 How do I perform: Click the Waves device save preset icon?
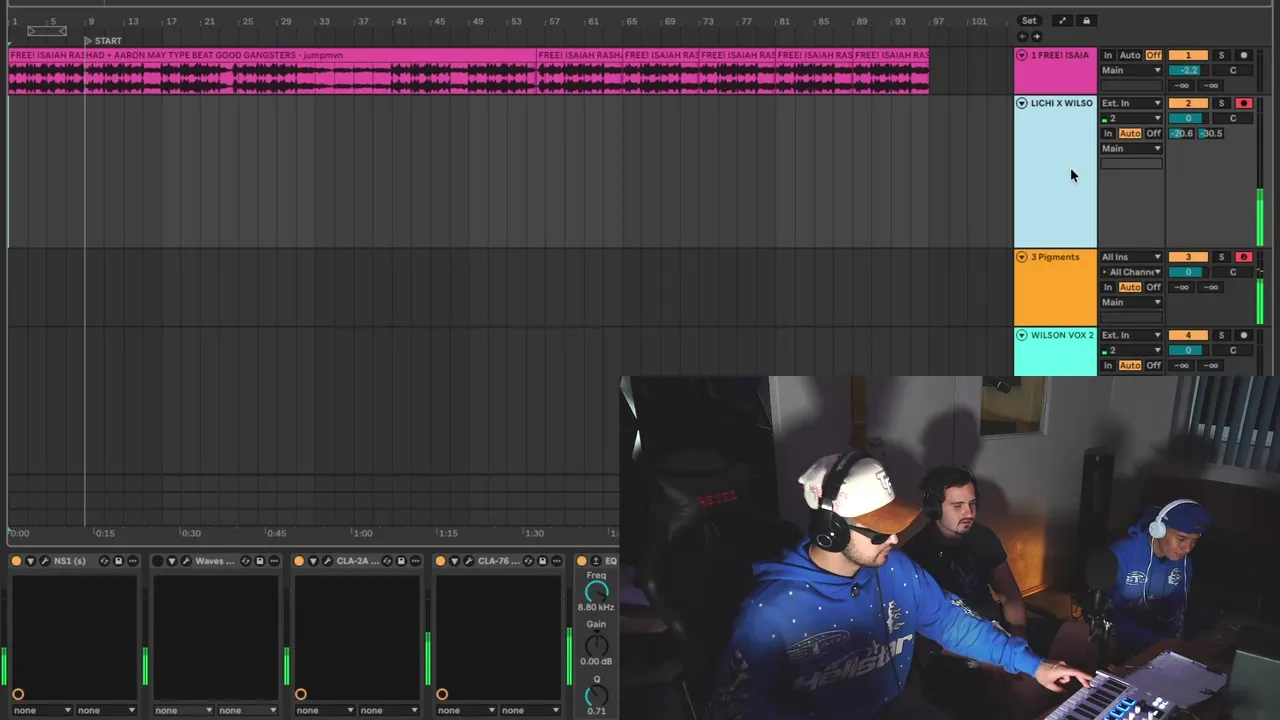(260, 561)
